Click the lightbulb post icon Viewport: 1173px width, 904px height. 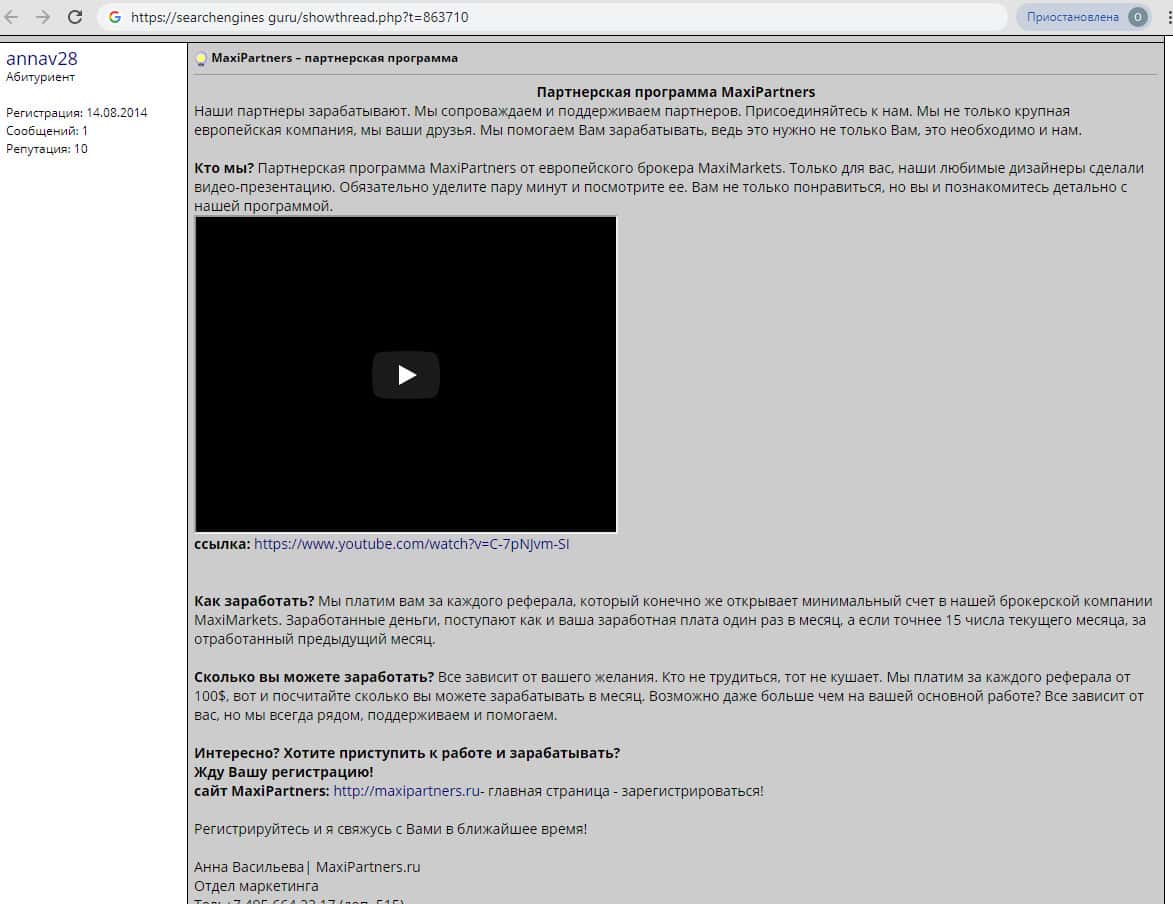[200, 58]
